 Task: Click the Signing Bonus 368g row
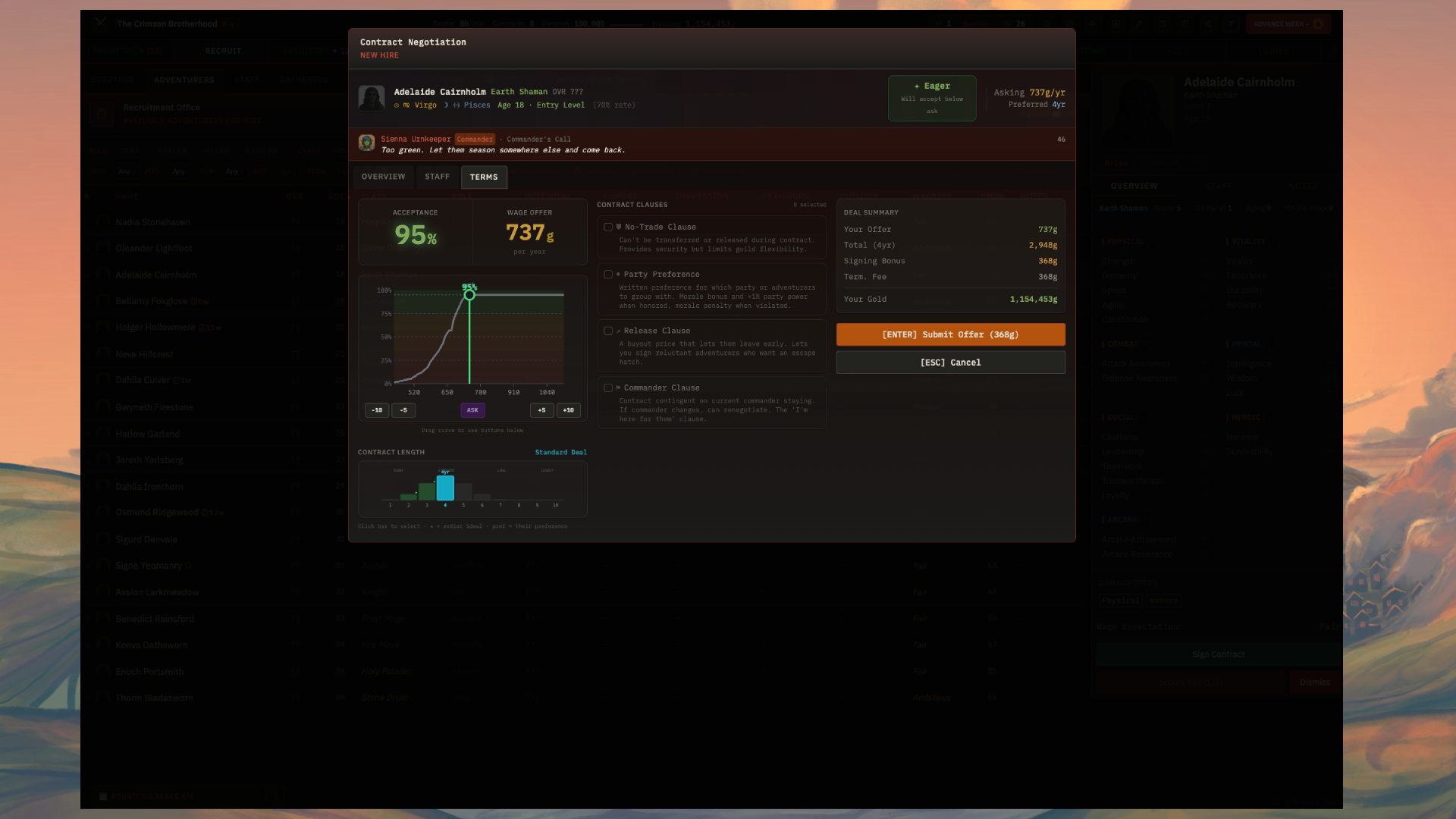pyautogui.click(x=950, y=261)
